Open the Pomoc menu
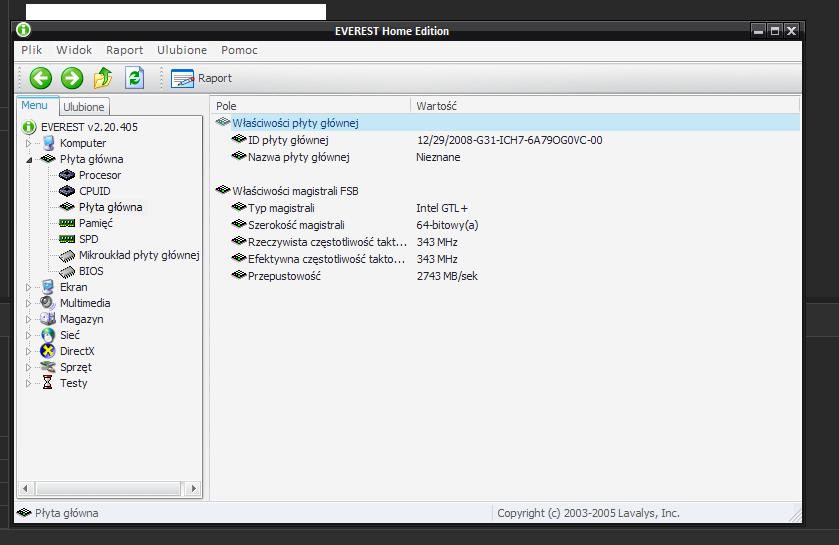 239,50
